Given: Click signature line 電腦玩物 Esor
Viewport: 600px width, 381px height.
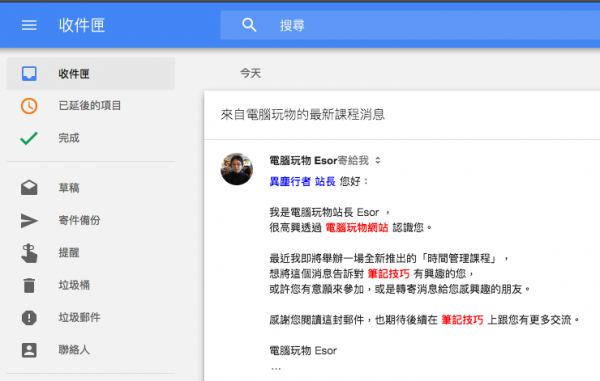Looking at the screenshot, I should (x=303, y=350).
